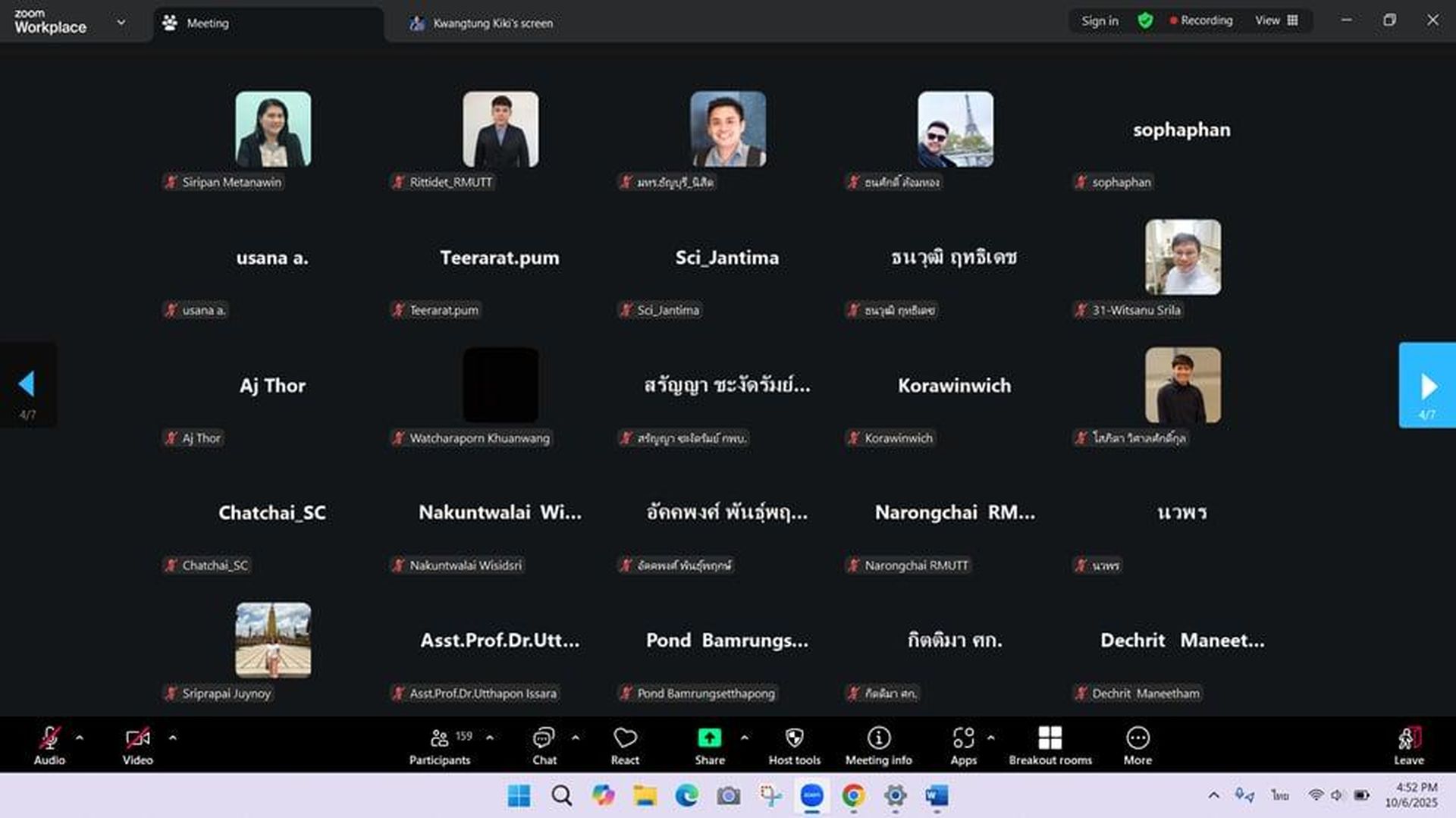The image size is (1456, 818).
Task: Open the Zoom Workplace dropdown chevron
Action: [x=121, y=22]
